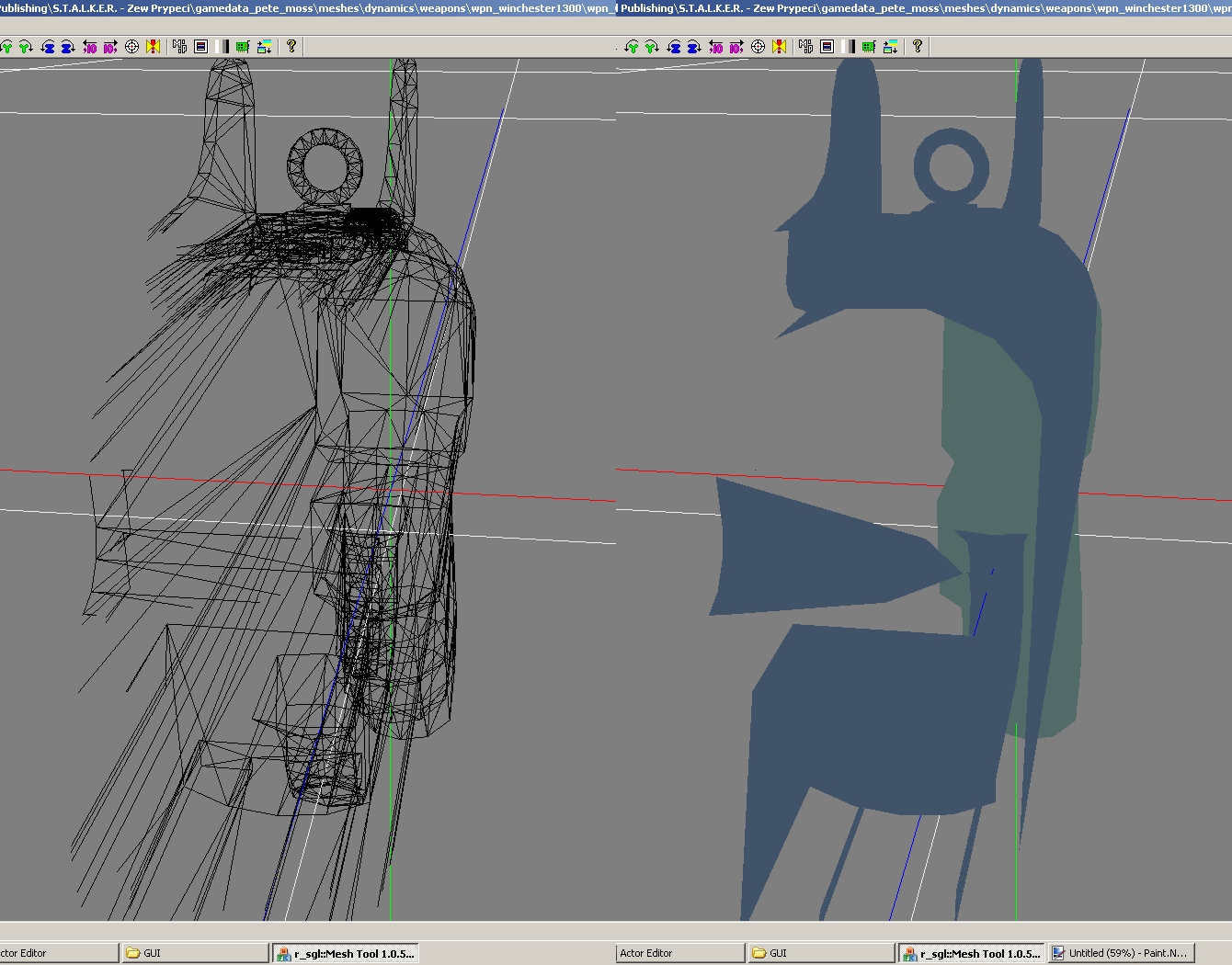Select r_sgl::Mesh Tool taskbar button on left
Image resolution: width=1232 pixels, height=965 pixels.
pos(346,953)
